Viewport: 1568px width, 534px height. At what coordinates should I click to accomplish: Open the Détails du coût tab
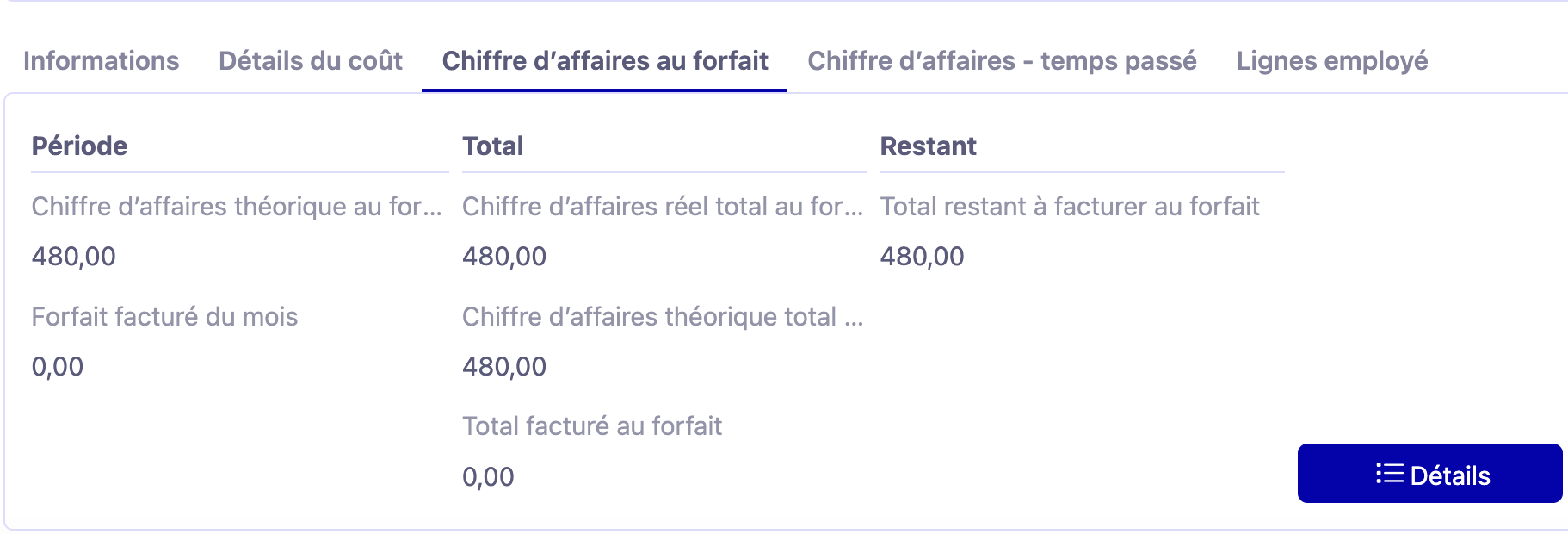(x=311, y=61)
